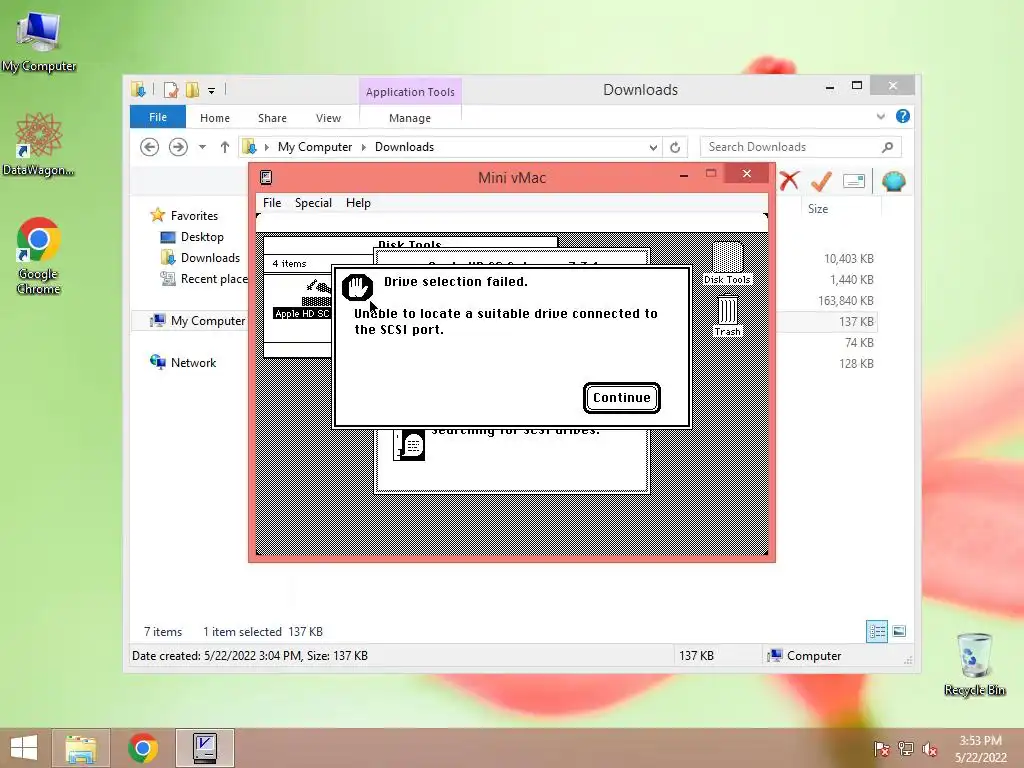Open the Windows Start button

coord(24,748)
